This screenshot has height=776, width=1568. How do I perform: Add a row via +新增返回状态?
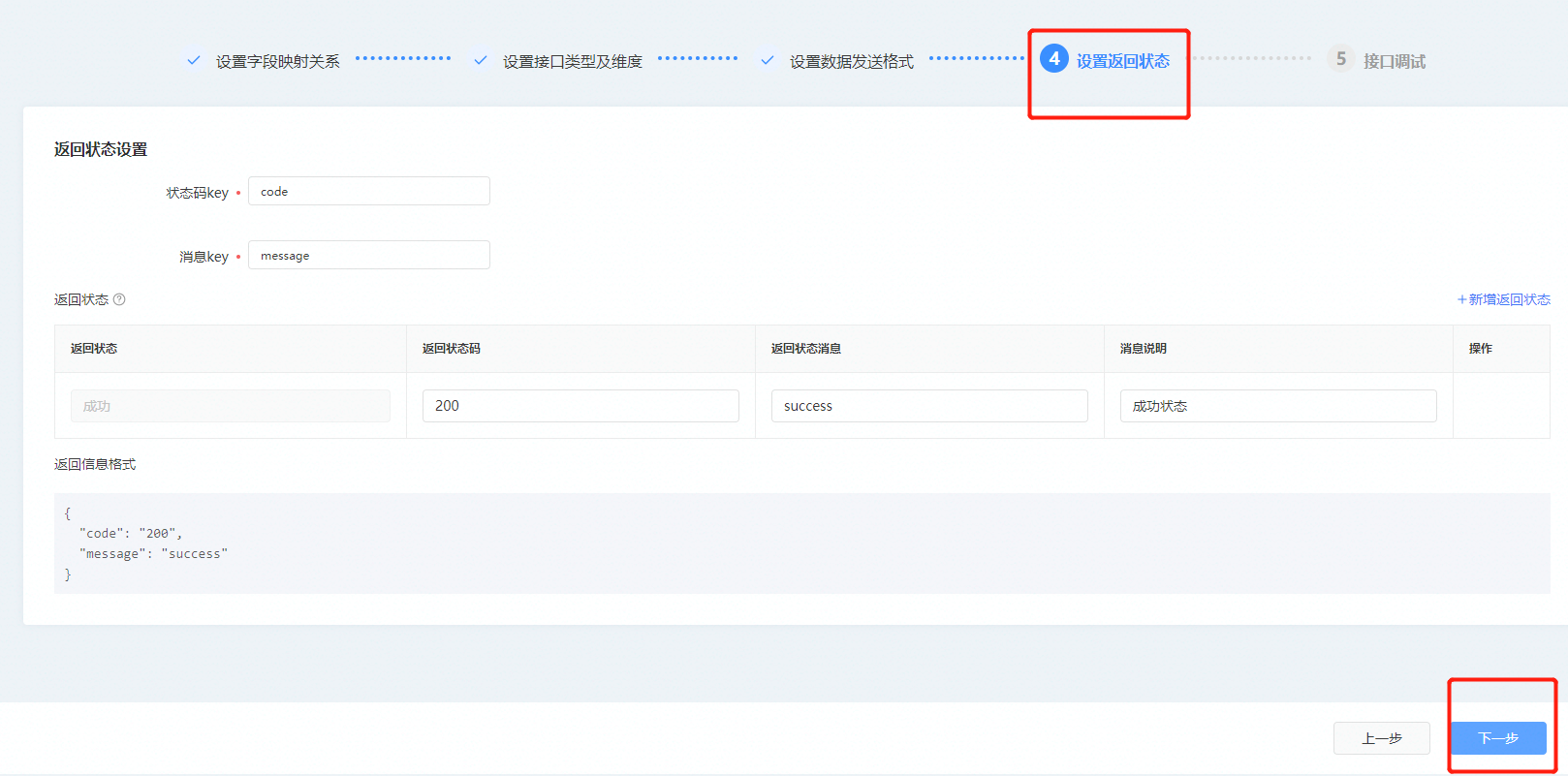point(1504,299)
